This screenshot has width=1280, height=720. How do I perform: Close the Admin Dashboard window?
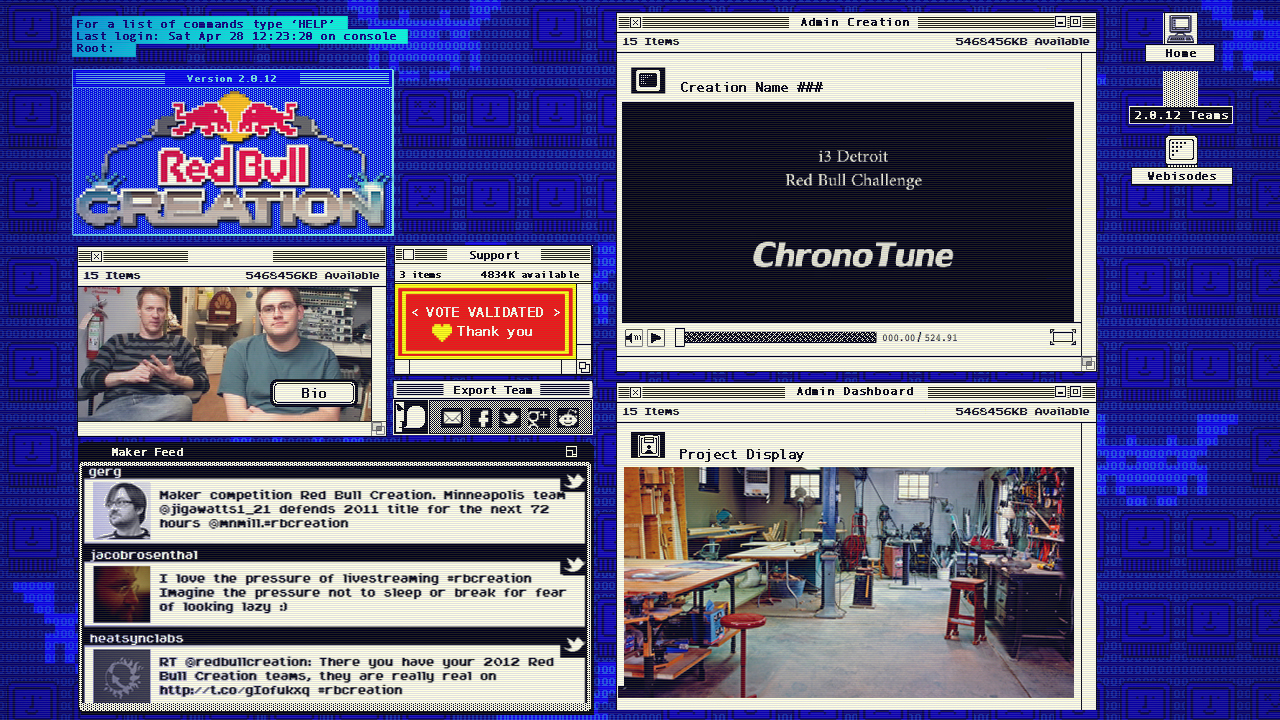[635, 392]
